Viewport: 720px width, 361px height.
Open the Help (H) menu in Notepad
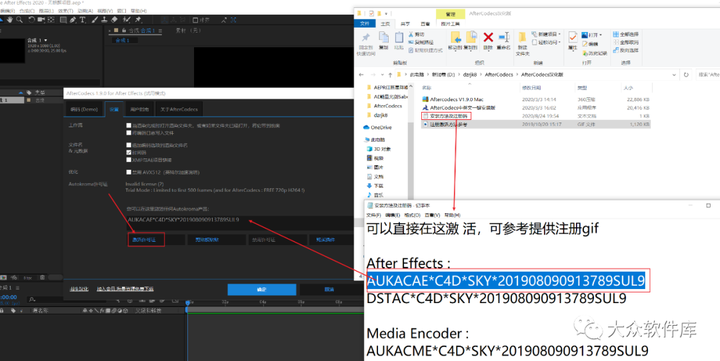pos(452,215)
